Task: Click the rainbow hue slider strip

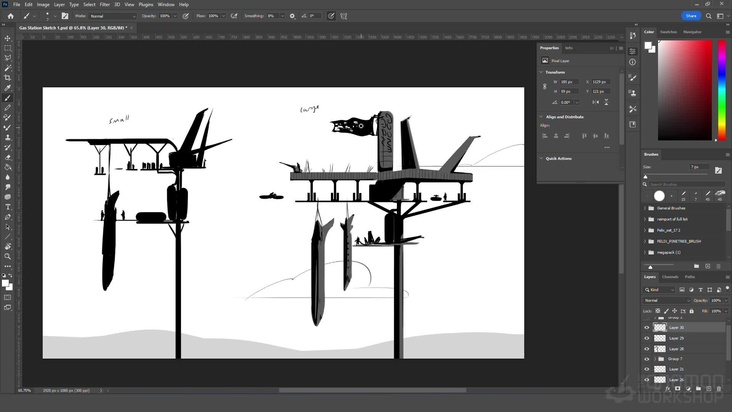Action: click(x=720, y=90)
